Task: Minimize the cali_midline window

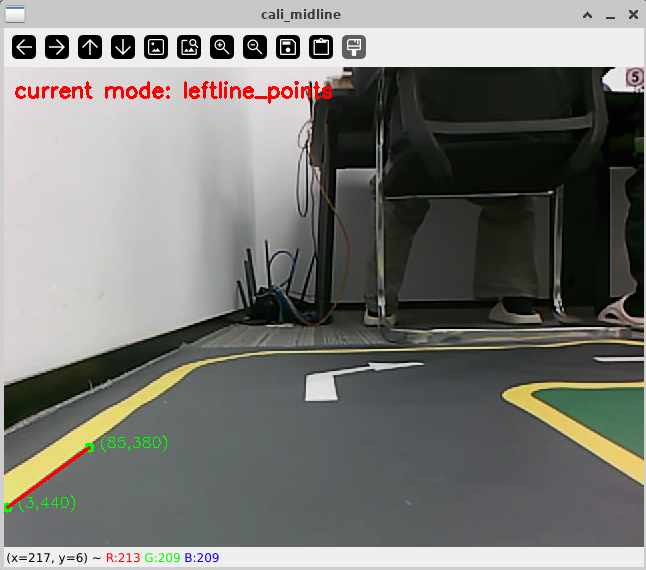Action: coord(587,14)
